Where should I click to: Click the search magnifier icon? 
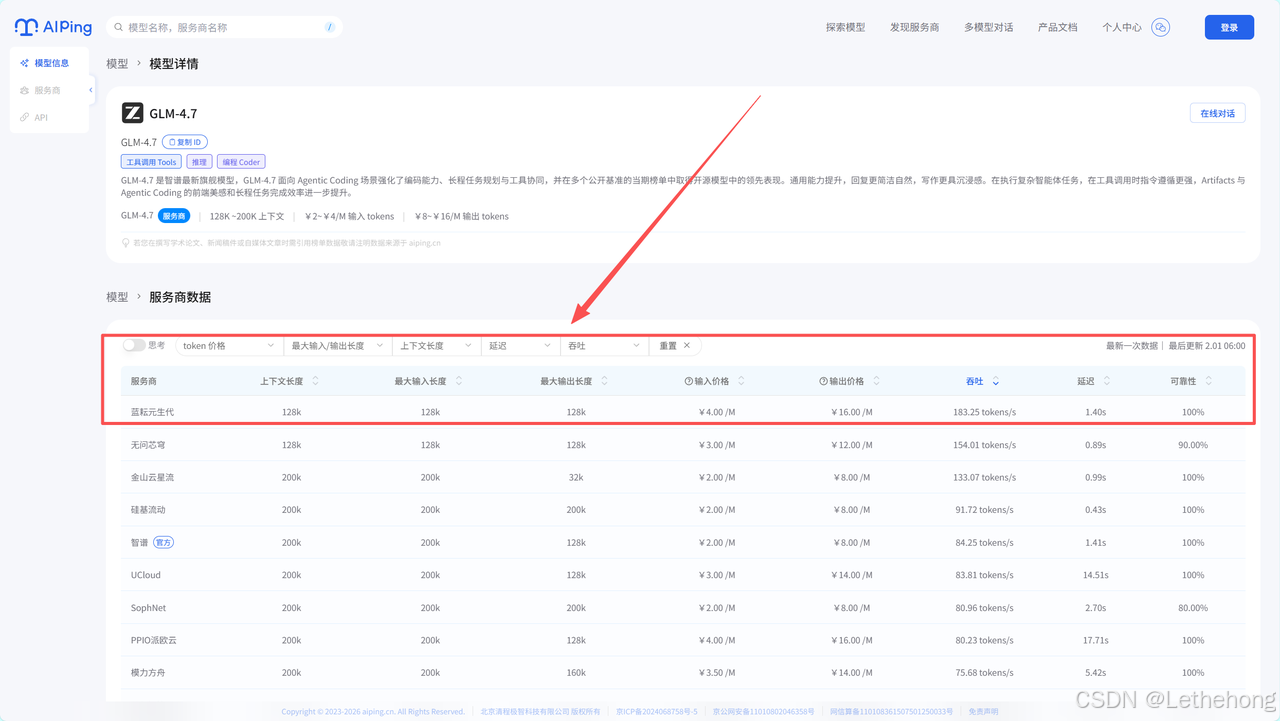click(119, 28)
